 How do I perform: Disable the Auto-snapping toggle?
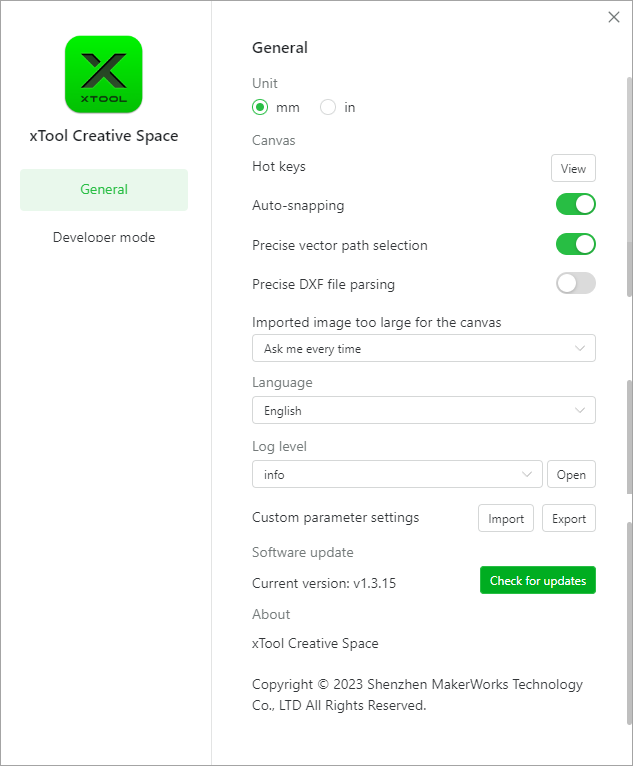pyautogui.click(x=575, y=205)
